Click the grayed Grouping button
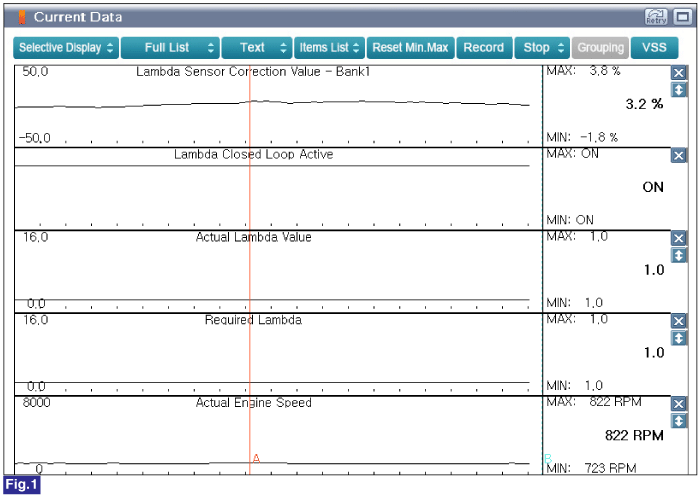This screenshot has height=497, width=700. click(600, 48)
